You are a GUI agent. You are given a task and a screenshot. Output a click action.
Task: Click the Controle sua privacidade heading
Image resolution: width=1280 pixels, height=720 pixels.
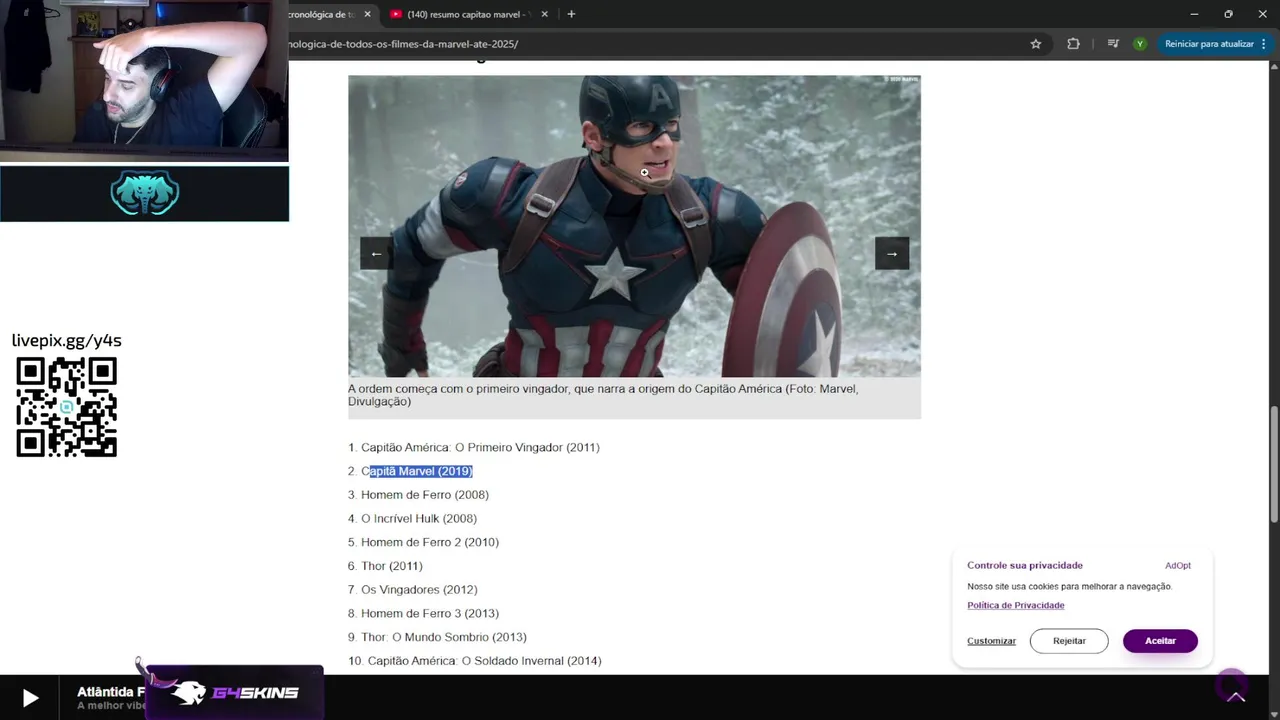[1025, 566]
